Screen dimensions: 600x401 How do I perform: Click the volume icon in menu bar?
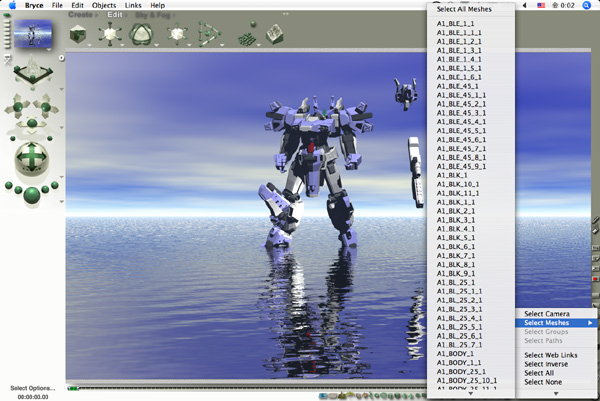point(525,5)
